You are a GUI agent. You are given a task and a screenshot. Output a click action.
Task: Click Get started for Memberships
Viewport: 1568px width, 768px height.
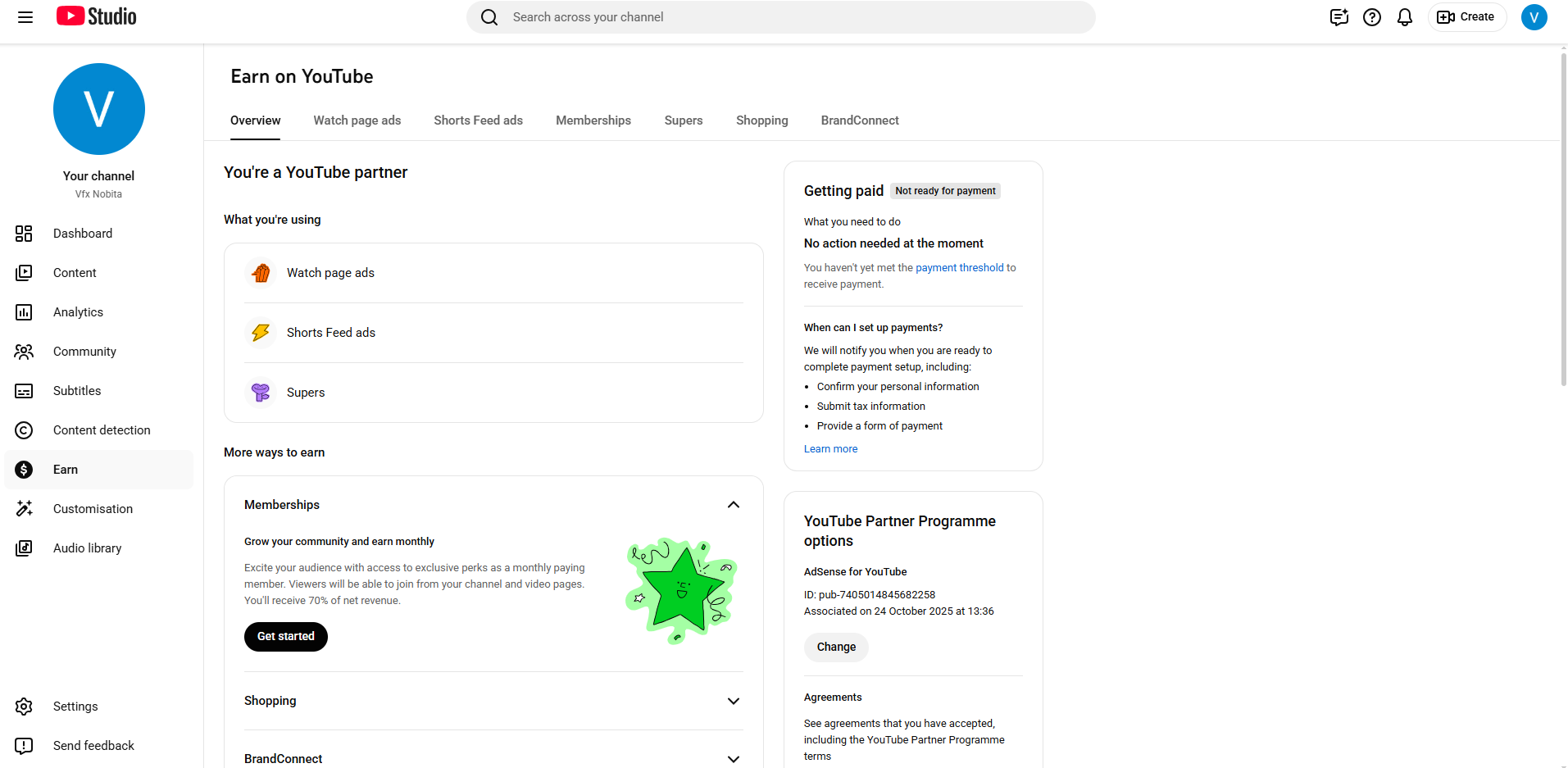285,637
